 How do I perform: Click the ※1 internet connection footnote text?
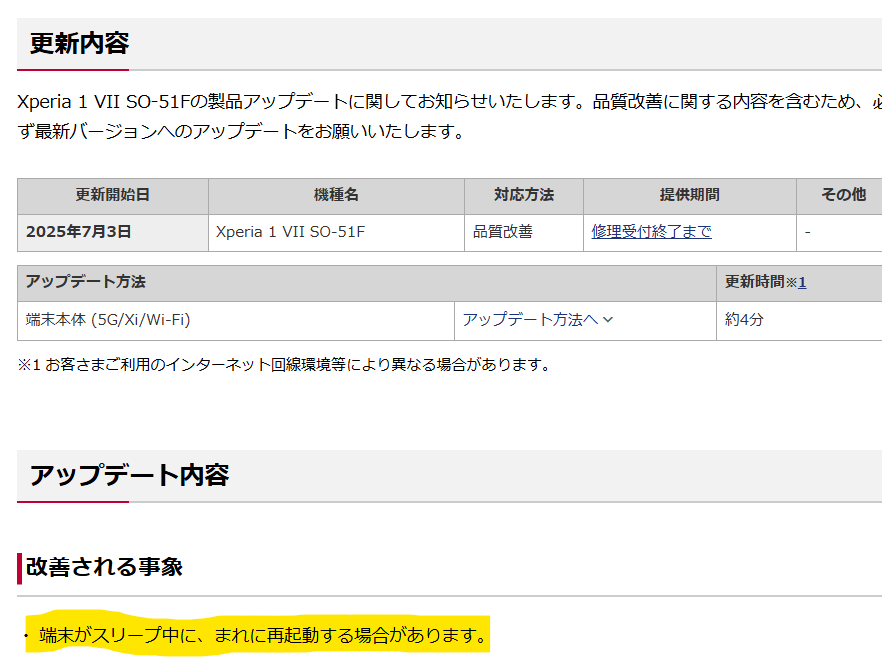(x=284, y=365)
